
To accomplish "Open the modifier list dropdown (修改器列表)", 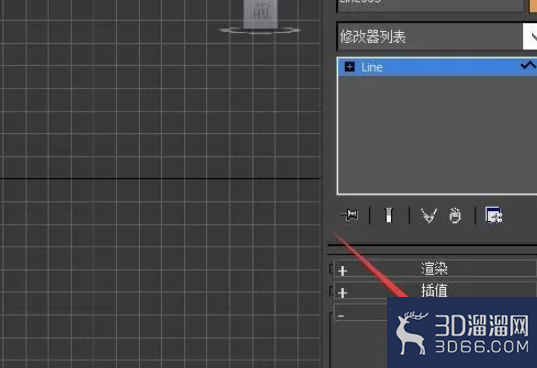I will coord(437,37).
